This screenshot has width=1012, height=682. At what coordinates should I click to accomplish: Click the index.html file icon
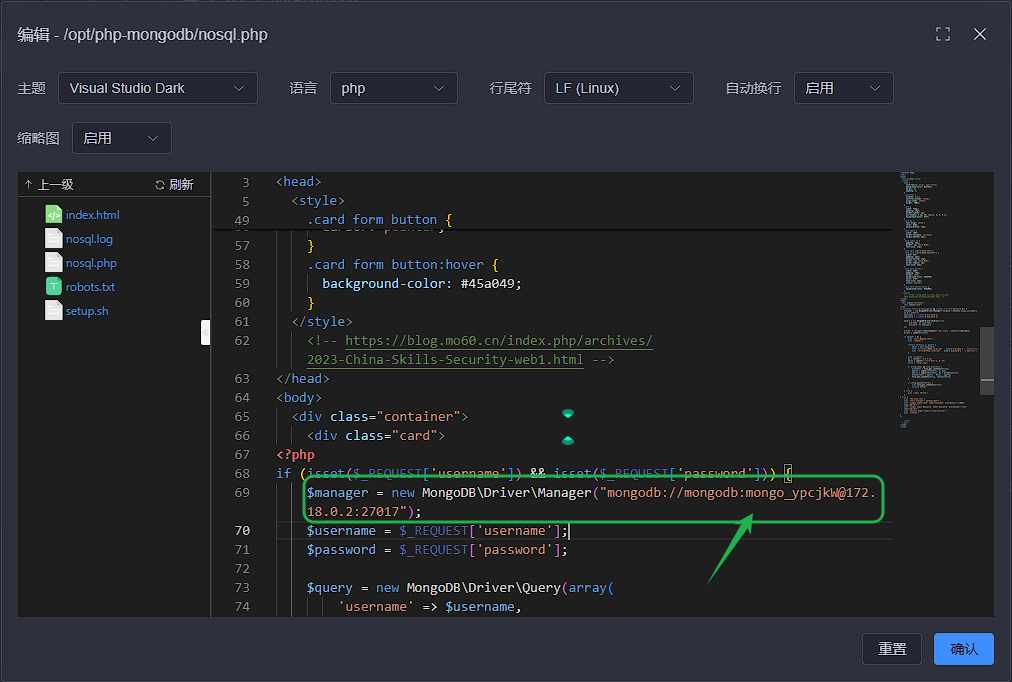(x=54, y=215)
